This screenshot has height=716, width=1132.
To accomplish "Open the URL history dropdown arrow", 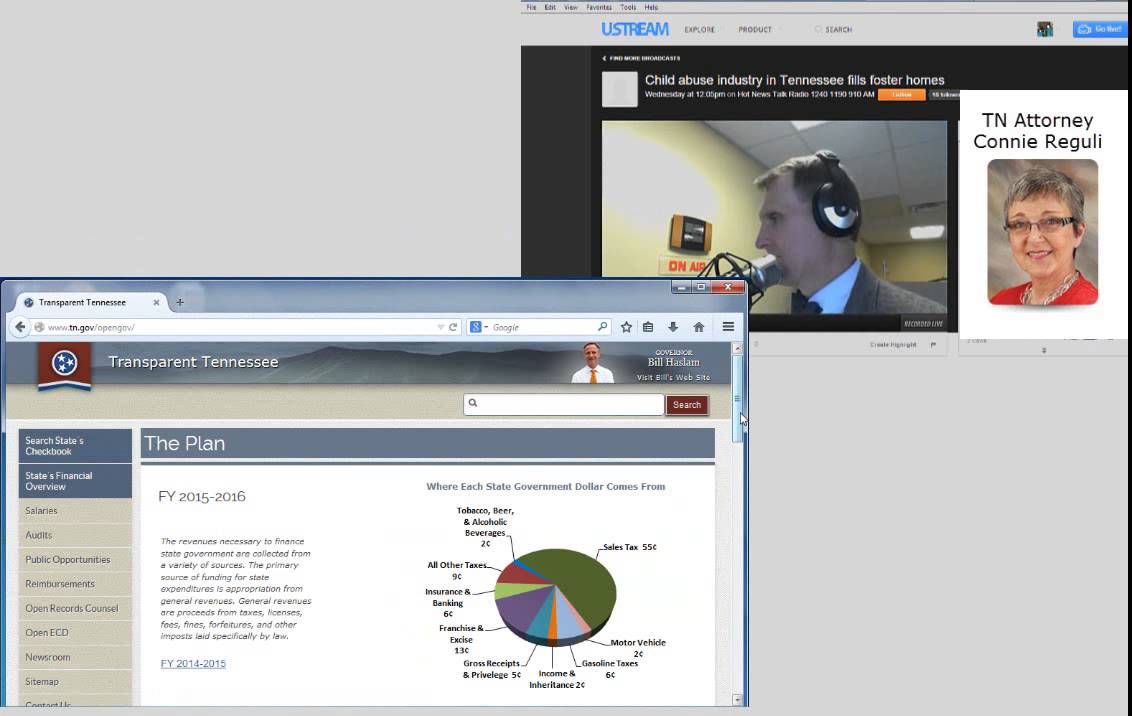I will [x=440, y=327].
